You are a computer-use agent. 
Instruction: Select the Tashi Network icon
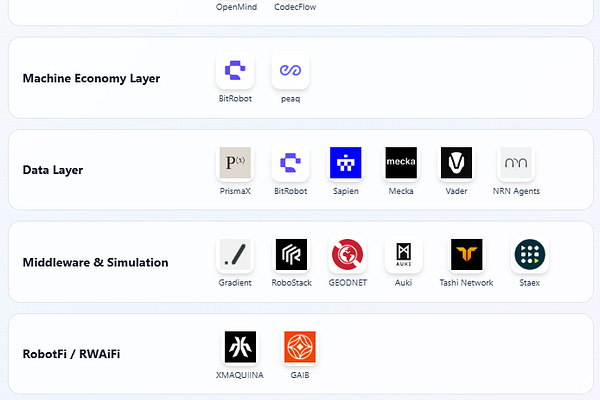[466, 255]
